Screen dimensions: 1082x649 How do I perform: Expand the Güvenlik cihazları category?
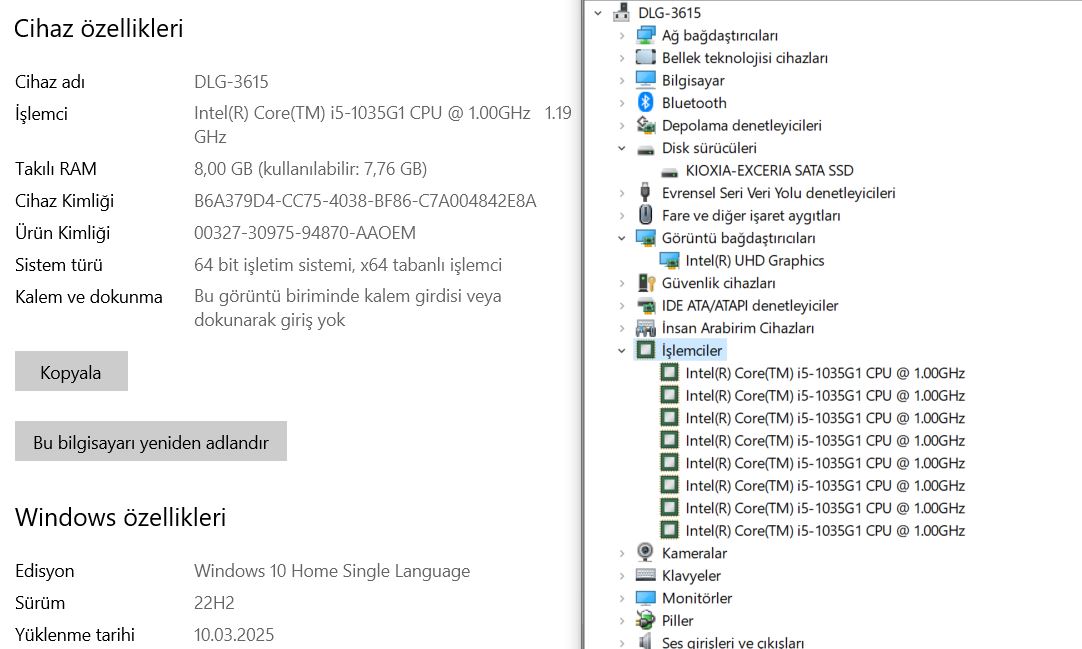[622, 283]
